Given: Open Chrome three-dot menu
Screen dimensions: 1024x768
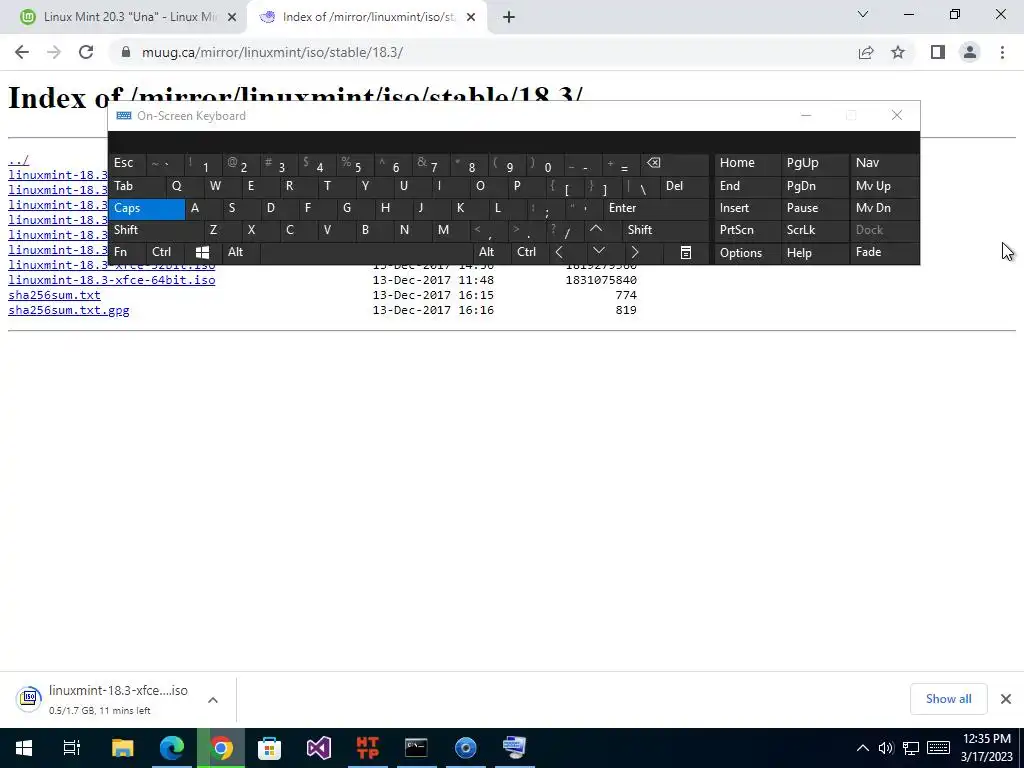Looking at the screenshot, I should (1002, 52).
